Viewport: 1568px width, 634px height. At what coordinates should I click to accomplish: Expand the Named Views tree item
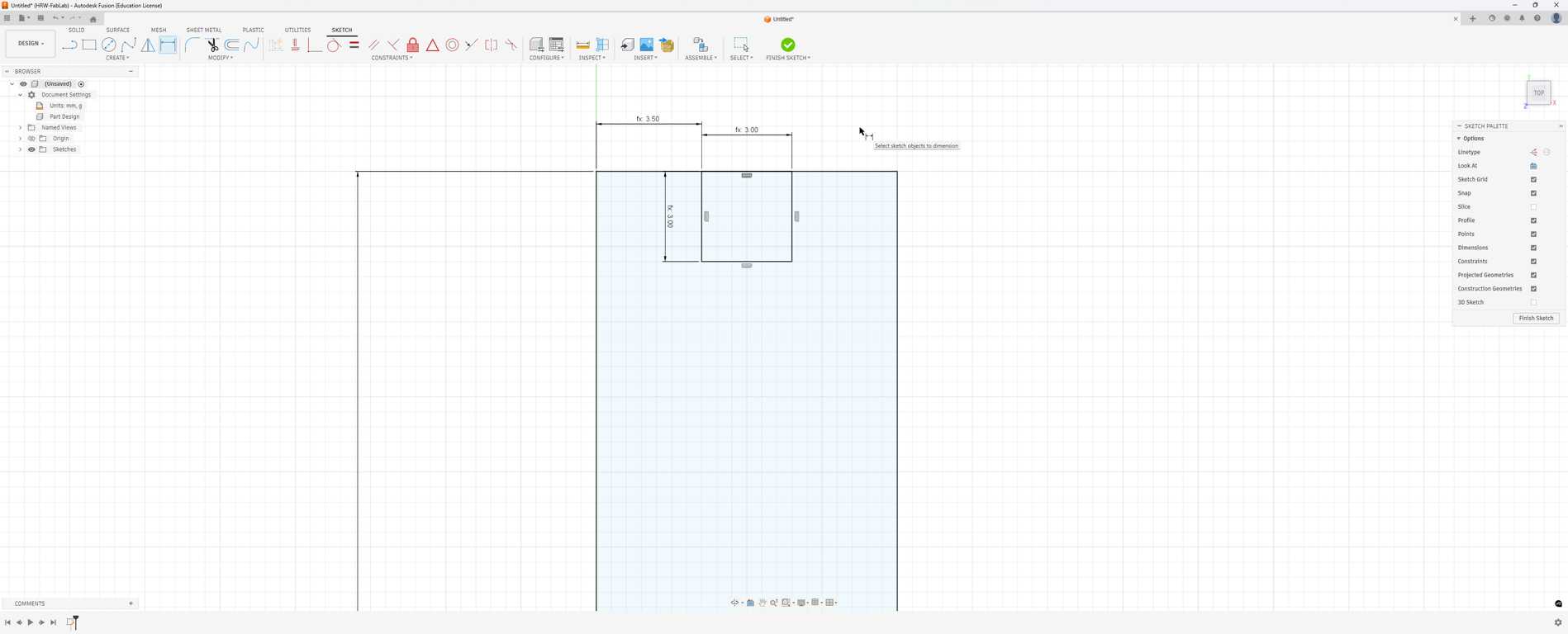21,127
